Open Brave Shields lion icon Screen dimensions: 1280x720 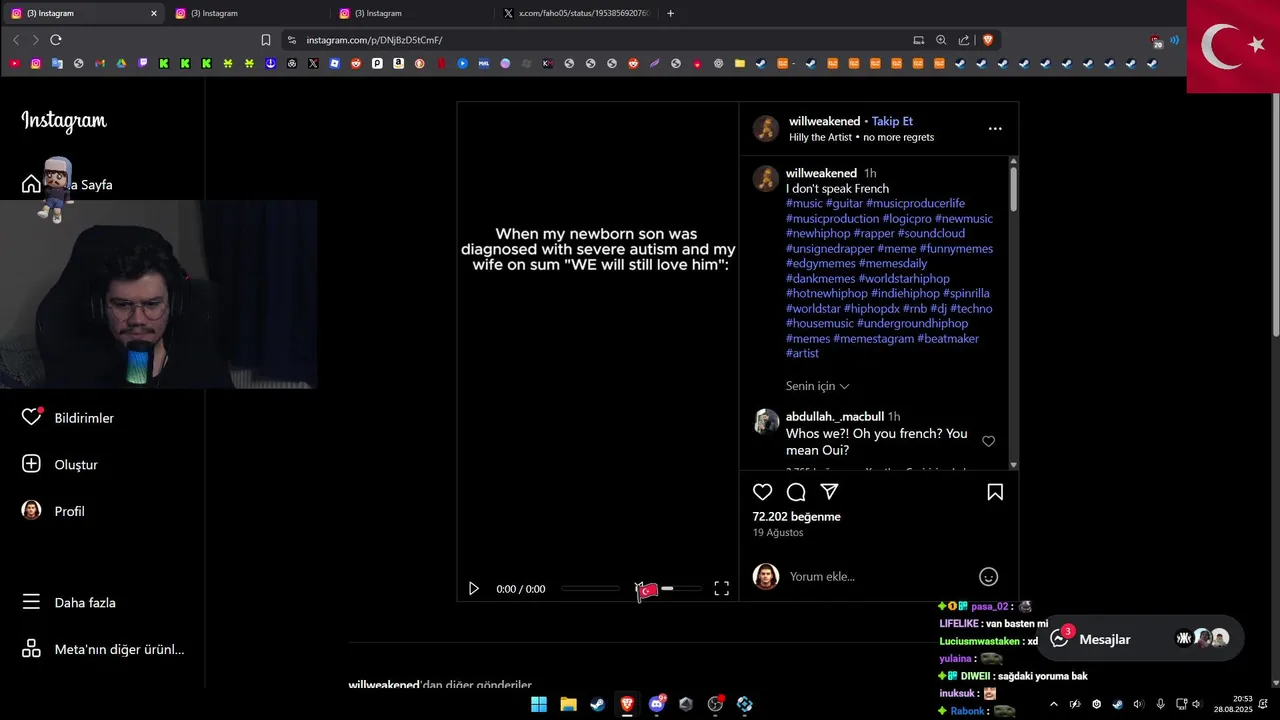click(988, 40)
